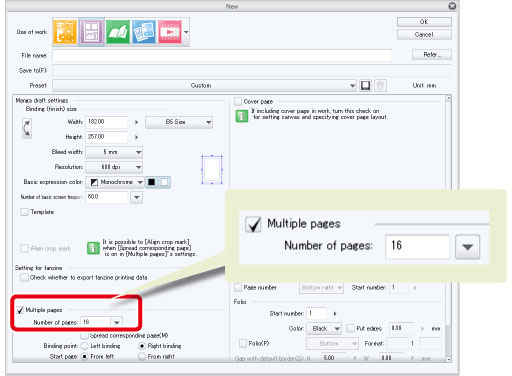Click the Cancel button
Screen dimensions: 512x376
(x=424, y=35)
